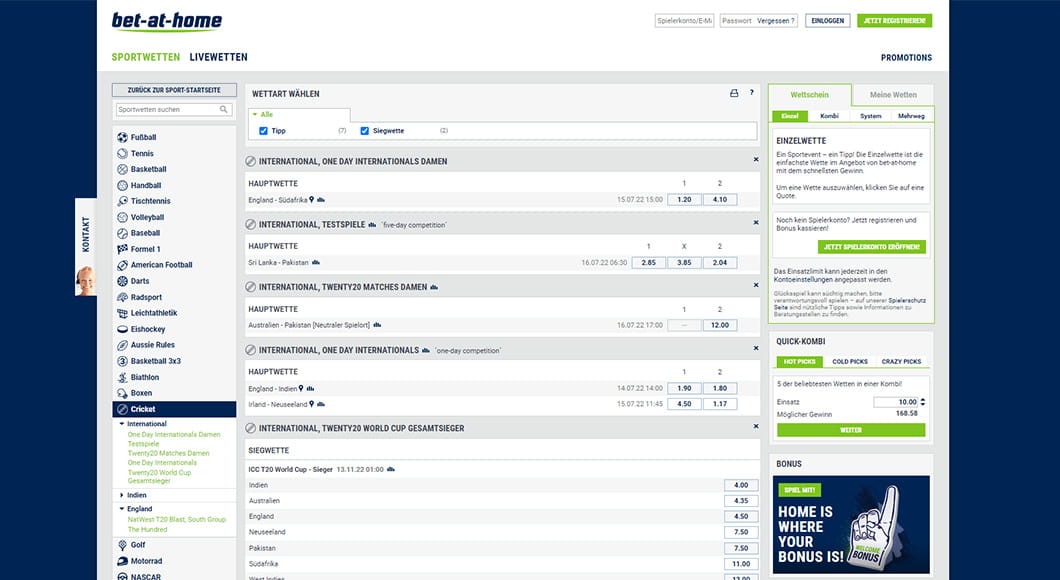Click the bet-at-home logo

click(x=166, y=22)
